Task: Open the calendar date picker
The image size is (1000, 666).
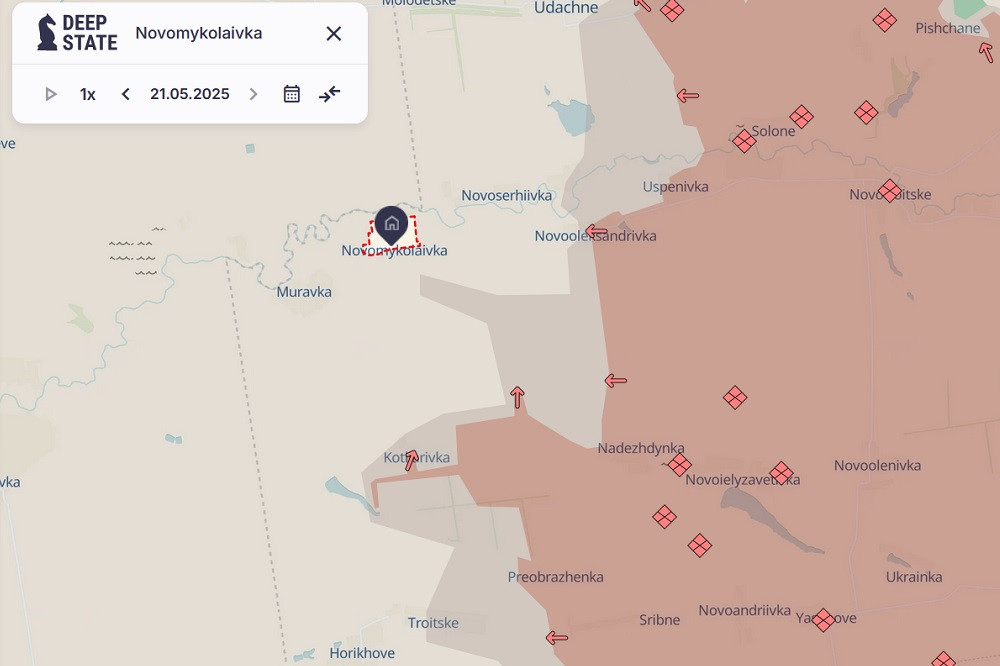Action: coord(292,94)
